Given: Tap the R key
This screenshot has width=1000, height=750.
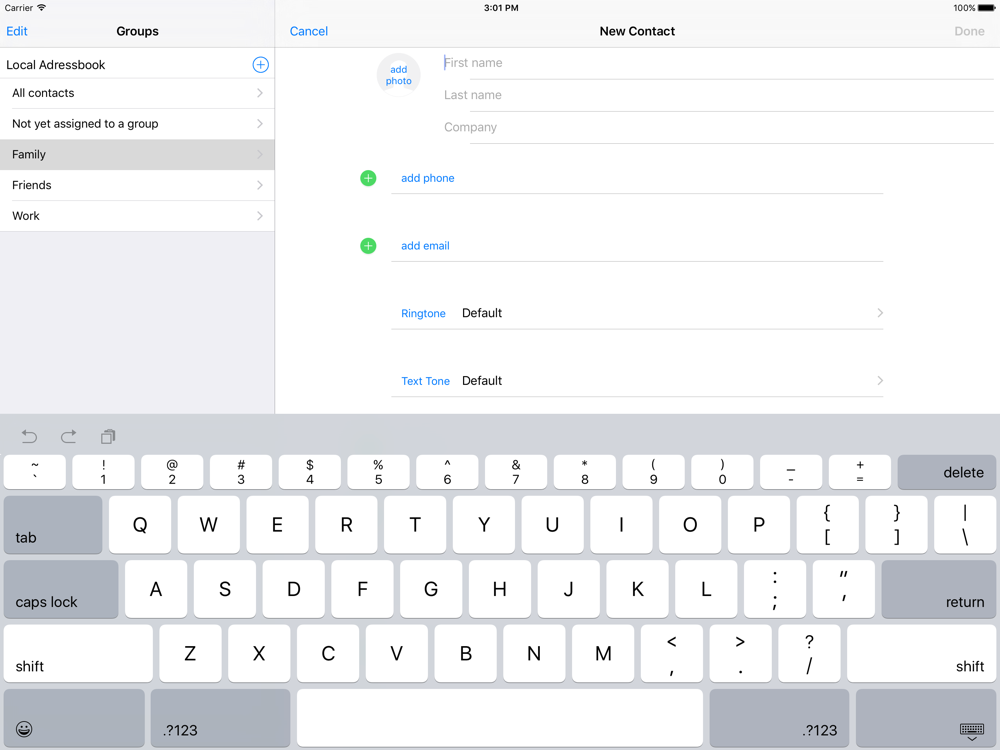Looking at the screenshot, I should point(346,524).
